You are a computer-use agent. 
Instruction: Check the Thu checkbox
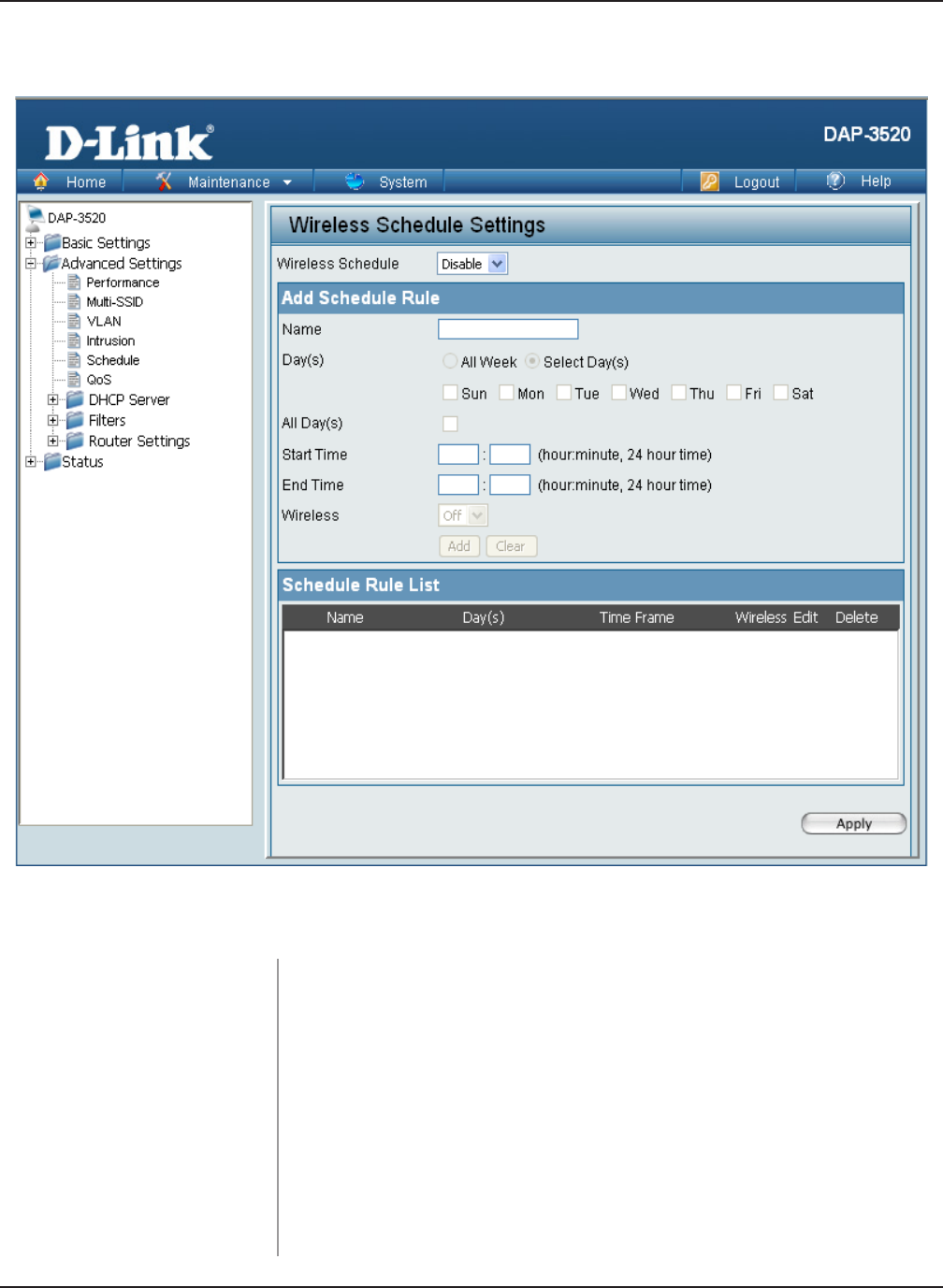[678, 393]
